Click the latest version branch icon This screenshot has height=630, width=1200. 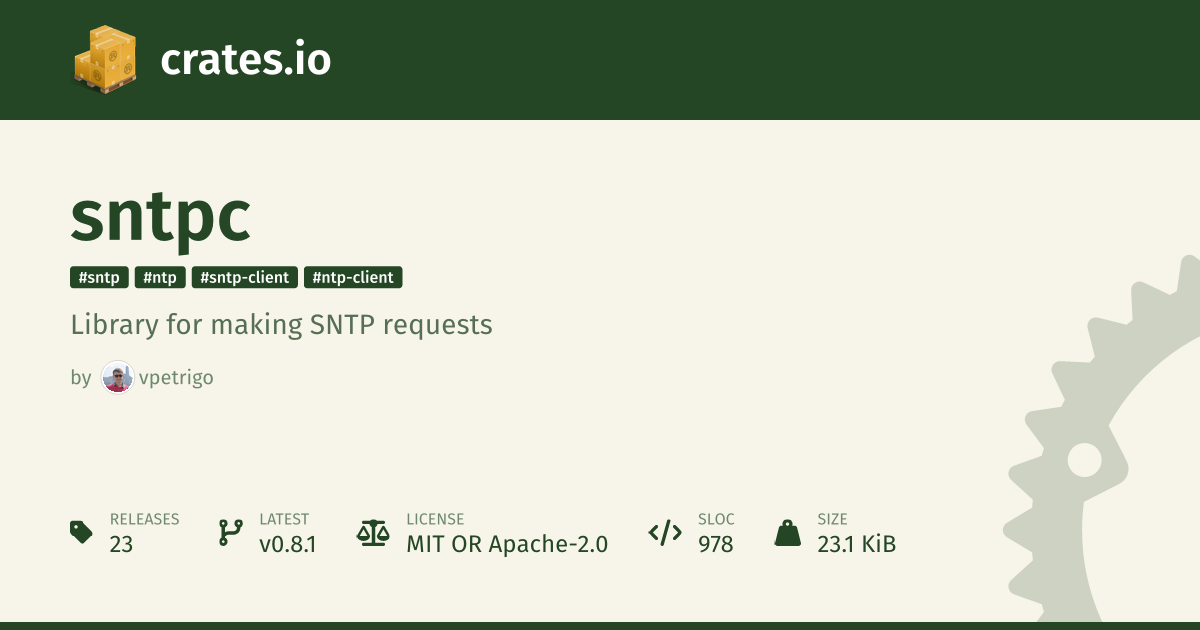coord(230,532)
